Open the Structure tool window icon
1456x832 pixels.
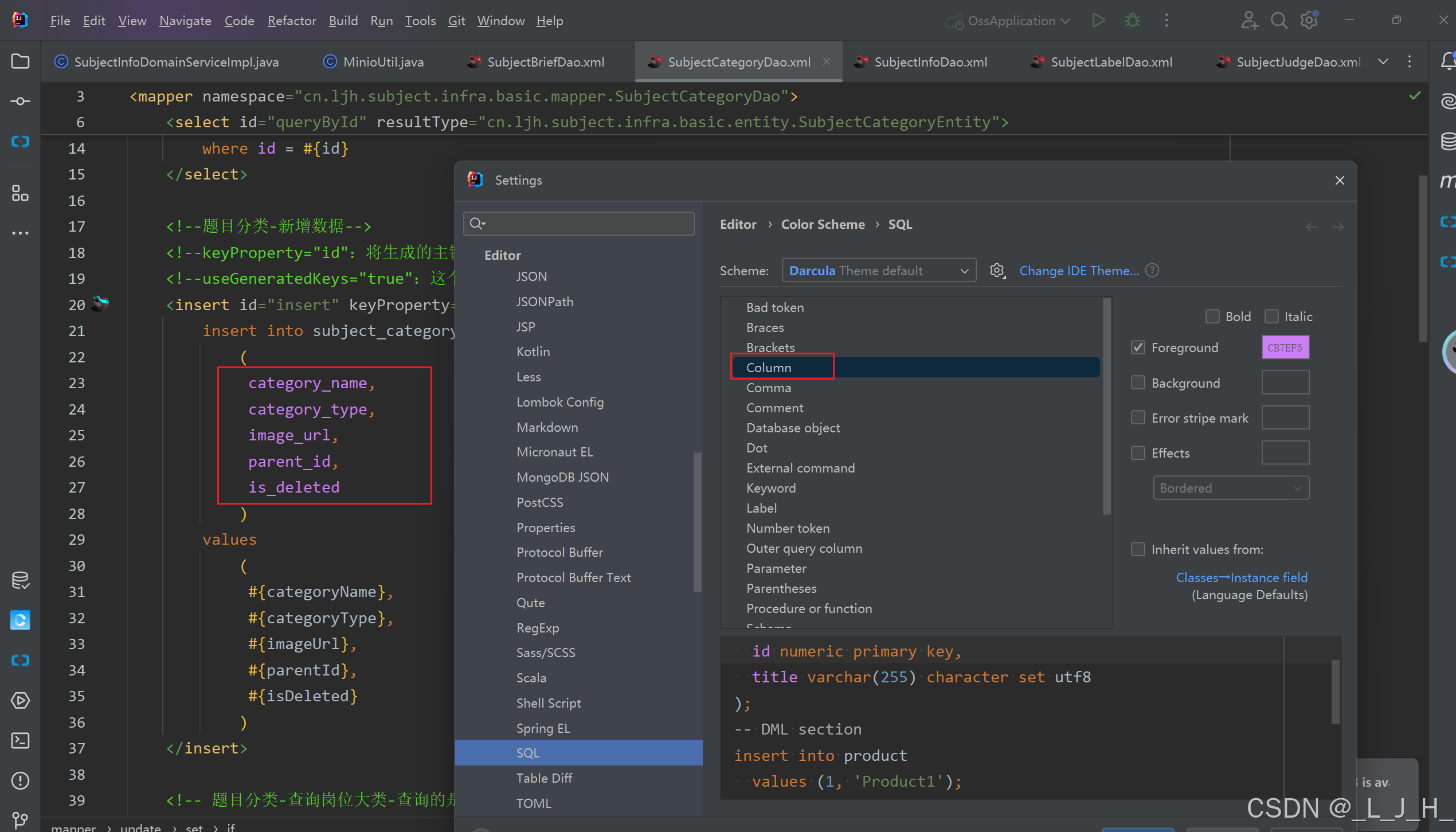coord(20,193)
